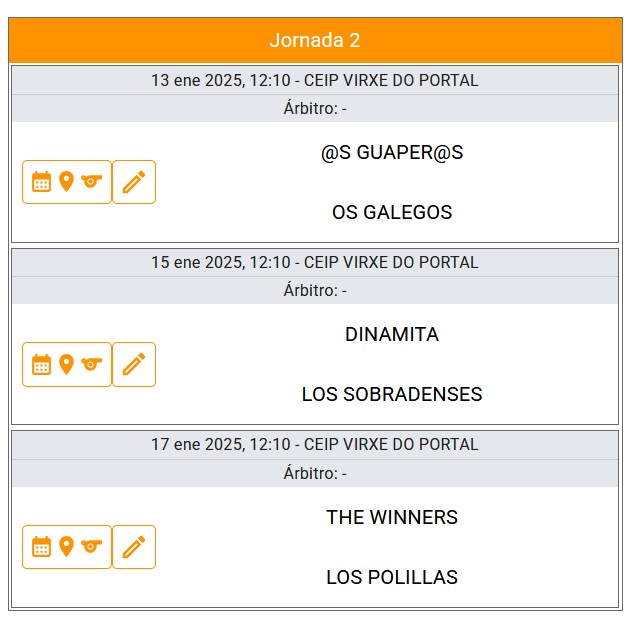Click the Jornada 2 header
Image resolution: width=631 pixels, height=619 pixels.
pos(315,40)
